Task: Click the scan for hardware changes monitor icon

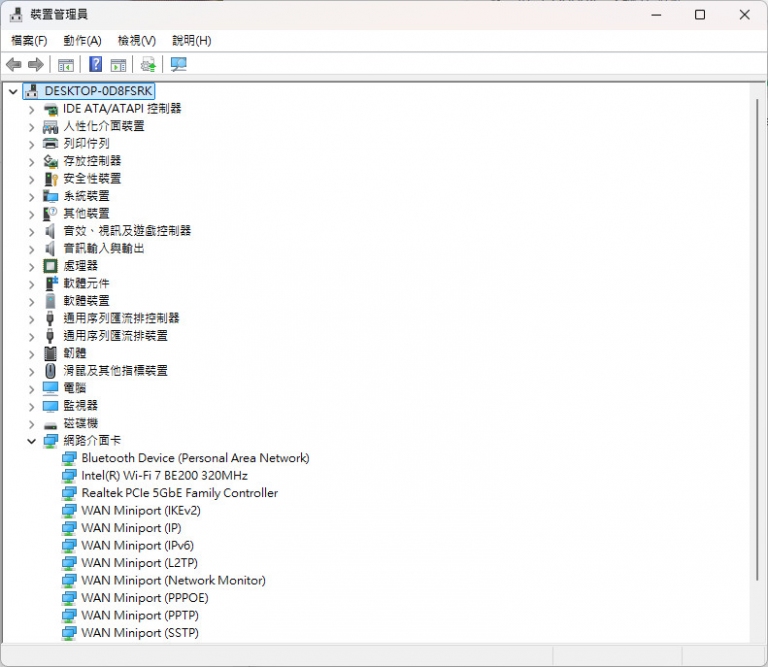Action: [179, 65]
